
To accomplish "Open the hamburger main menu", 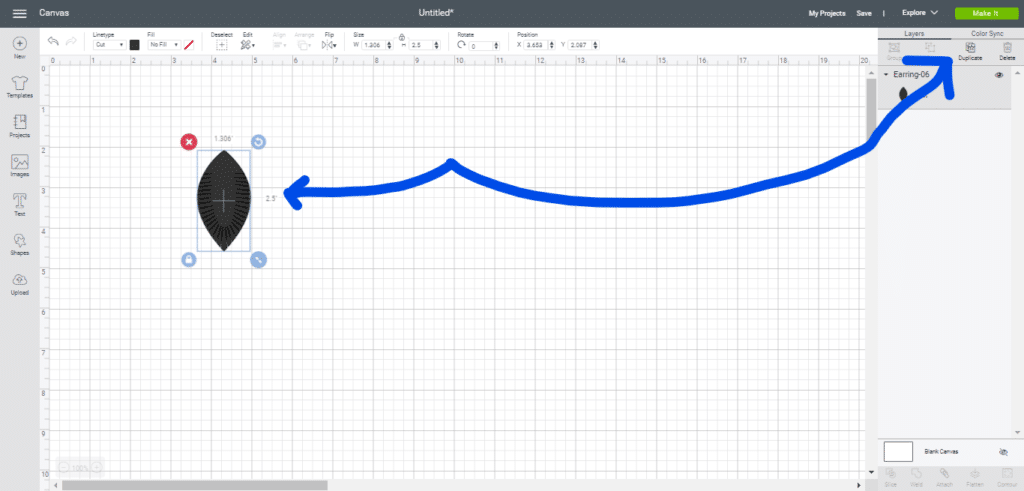I will pyautogui.click(x=19, y=13).
